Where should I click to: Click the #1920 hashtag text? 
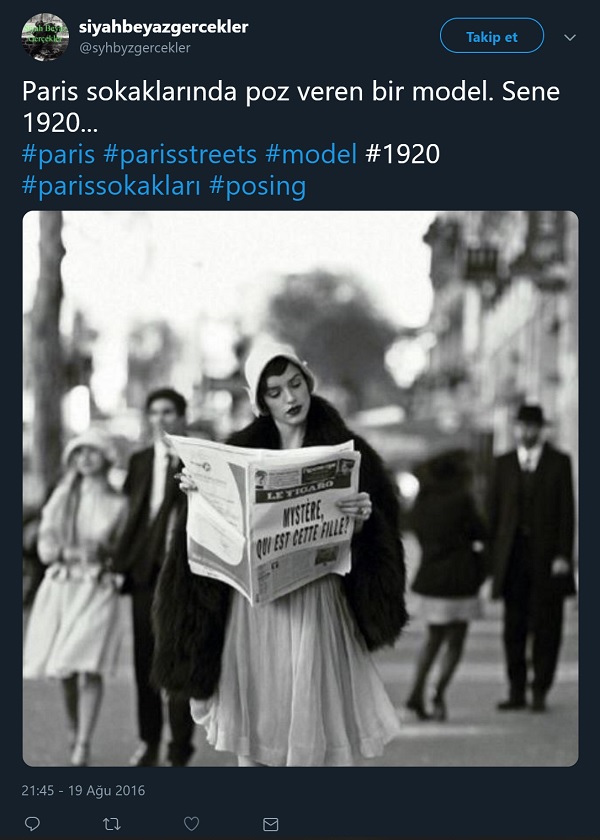402,154
